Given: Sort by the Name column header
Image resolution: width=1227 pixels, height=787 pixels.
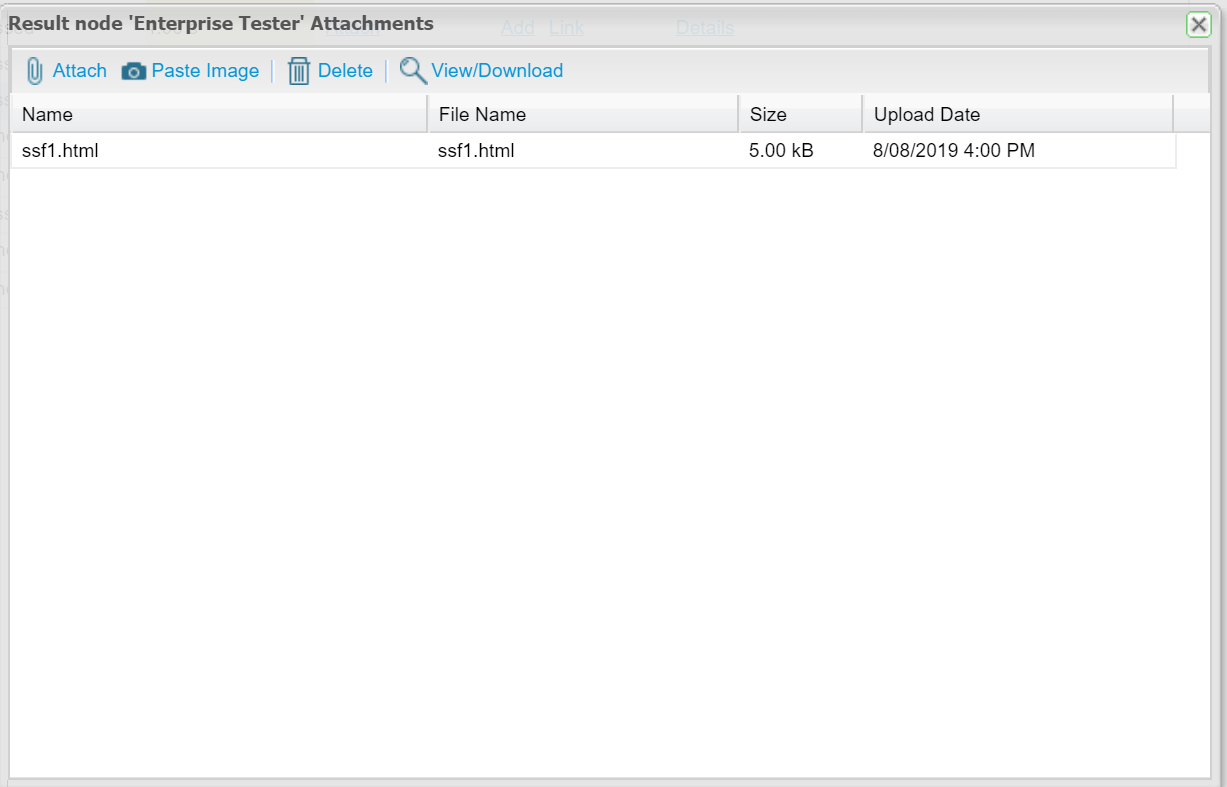Looking at the screenshot, I should coord(218,114).
